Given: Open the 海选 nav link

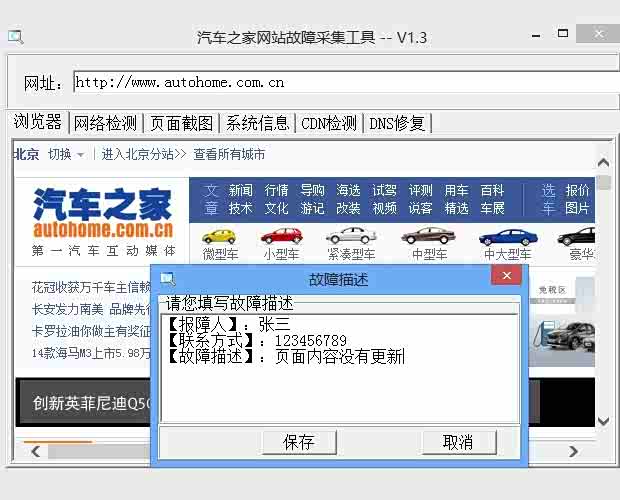Looking at the screenshot, I should tap(348, 191).
